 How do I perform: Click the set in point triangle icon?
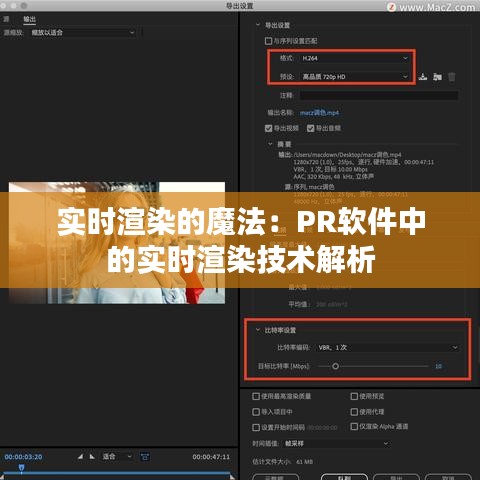pos(80,456)
